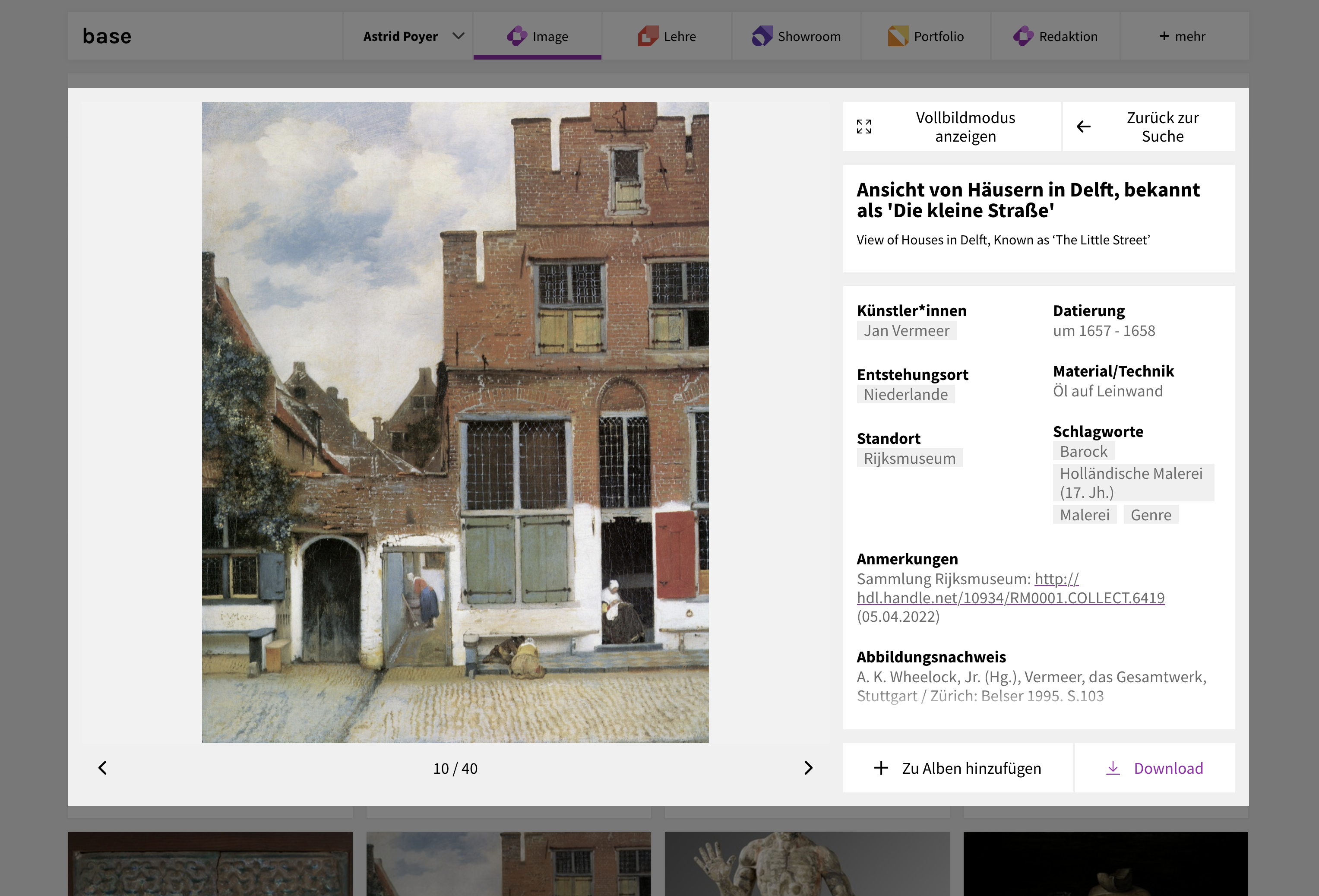Click the download arrow icon
The width and height of the screenshot is (1319, 896).
click(x=1113, y=768)
